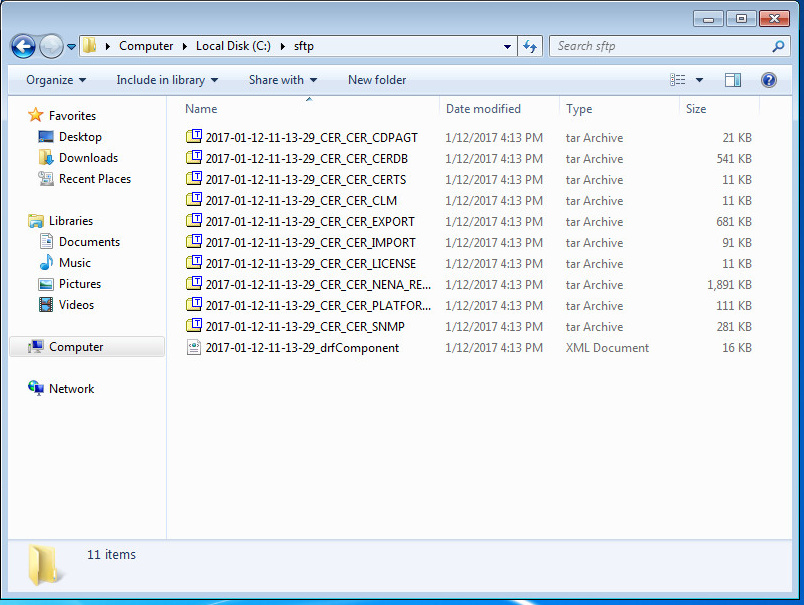Screen dimensions: 804x605
Task: Select file 2017-01-12-11-13-29_CER_CER_CERTS
Action: pos(306,180)
